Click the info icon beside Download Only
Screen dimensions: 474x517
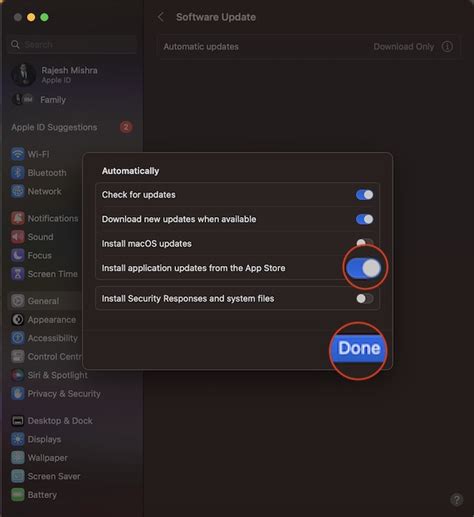[447, 47]
